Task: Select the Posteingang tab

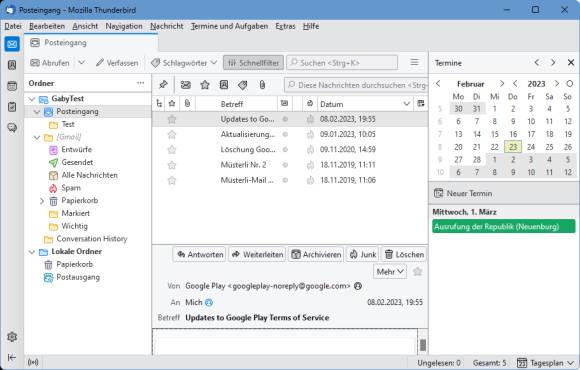Action: pyautogui.click(x=91, y=43)
